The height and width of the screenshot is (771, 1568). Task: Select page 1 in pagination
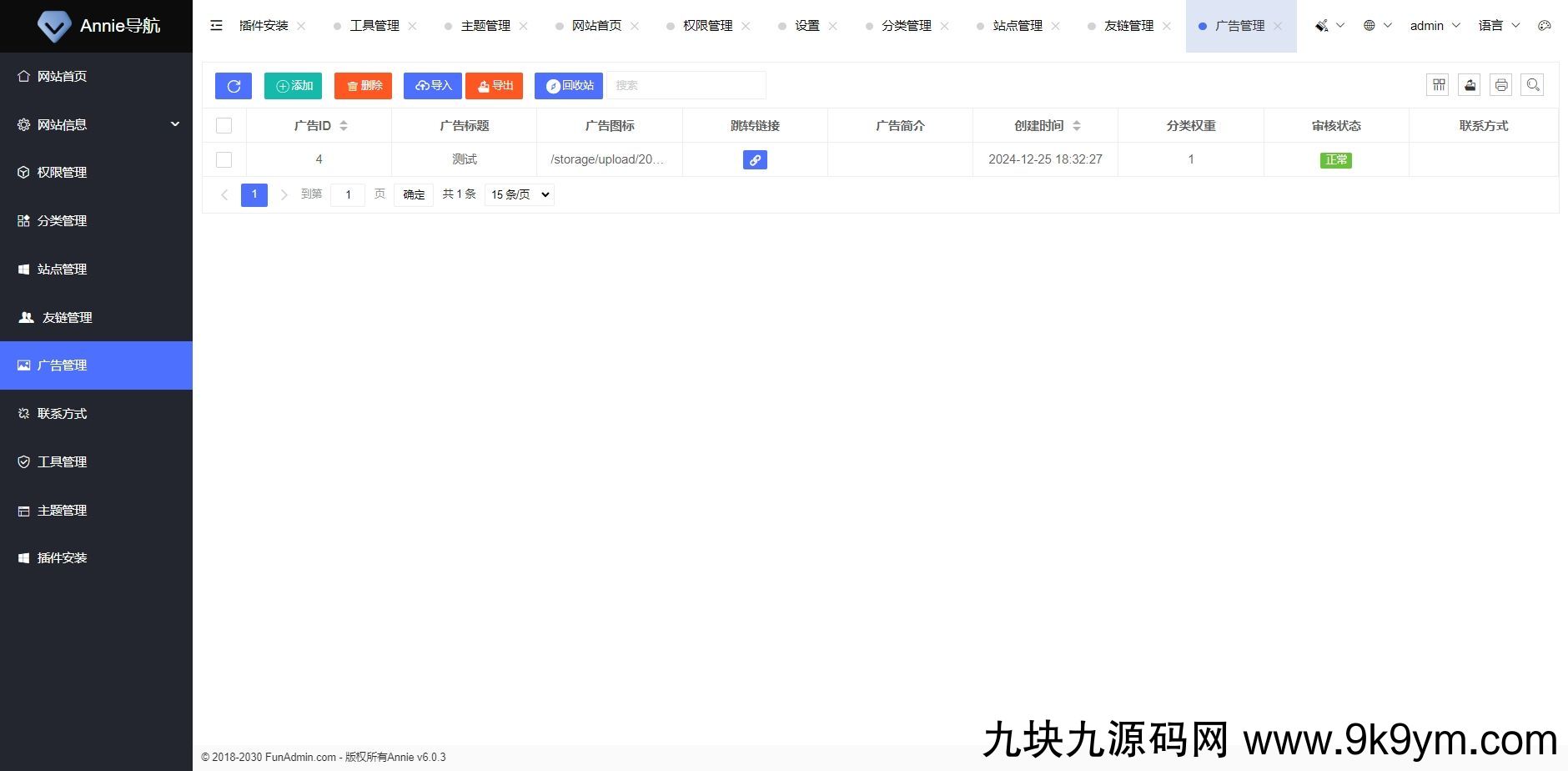tap(254, 194)
